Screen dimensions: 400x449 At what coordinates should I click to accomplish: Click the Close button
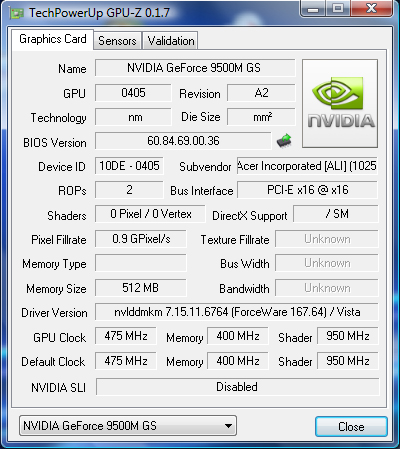[x=351, y=426]
